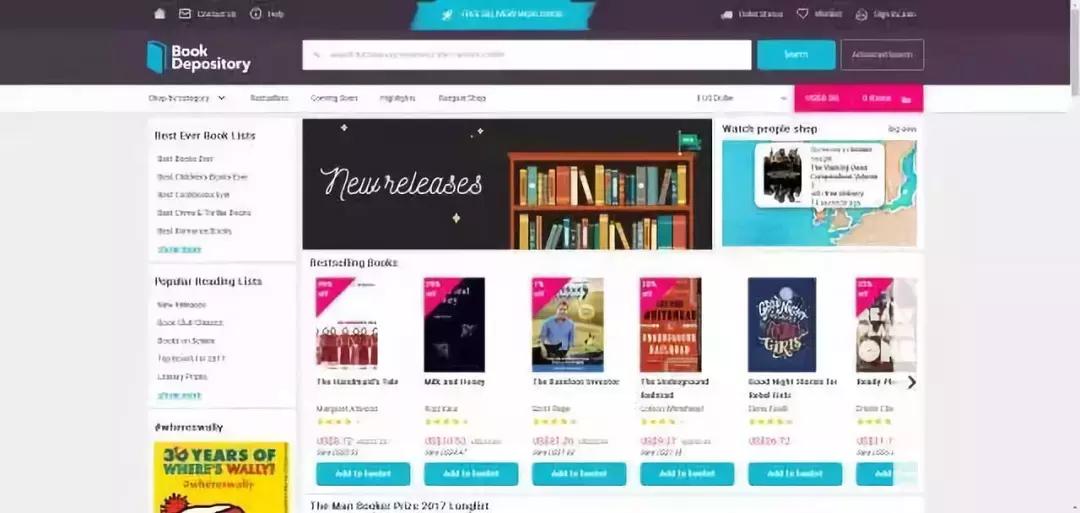Click the Book Depository logo
This screenshot has height=513, width=1080.
click(x=198, y=56)
